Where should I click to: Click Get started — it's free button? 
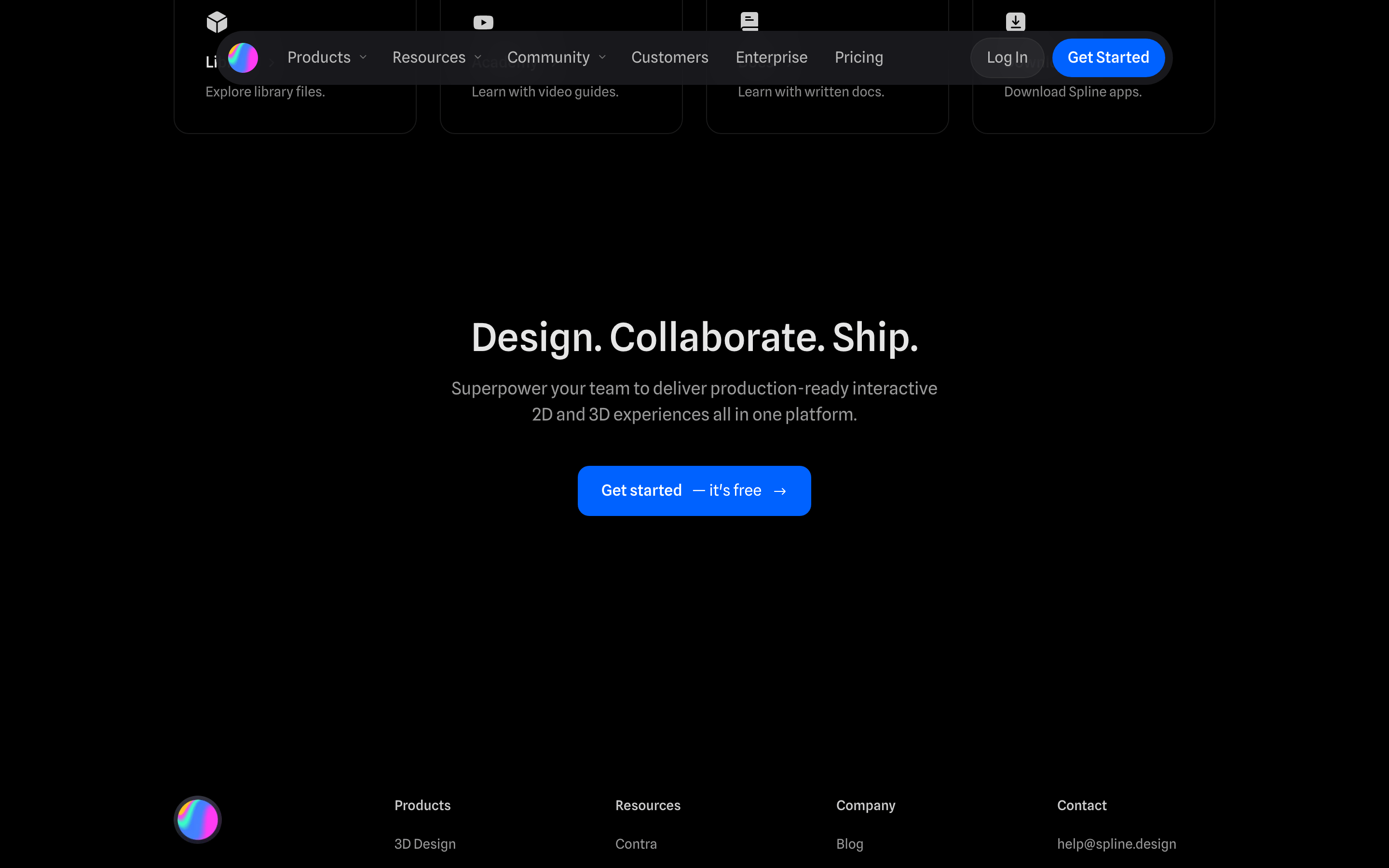pyautogui.click(x=694, y=491)
